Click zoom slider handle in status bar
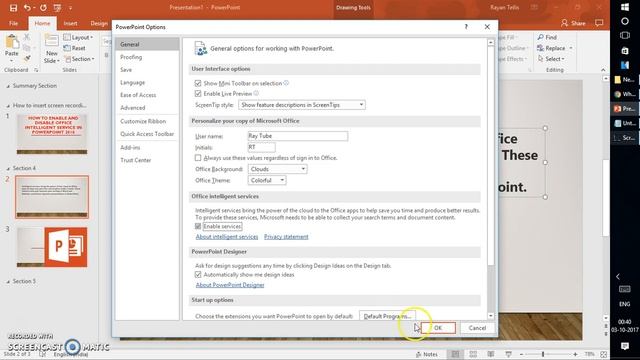Image resolution: width=640 pixels, height=360 pixels. click(543, 354)
